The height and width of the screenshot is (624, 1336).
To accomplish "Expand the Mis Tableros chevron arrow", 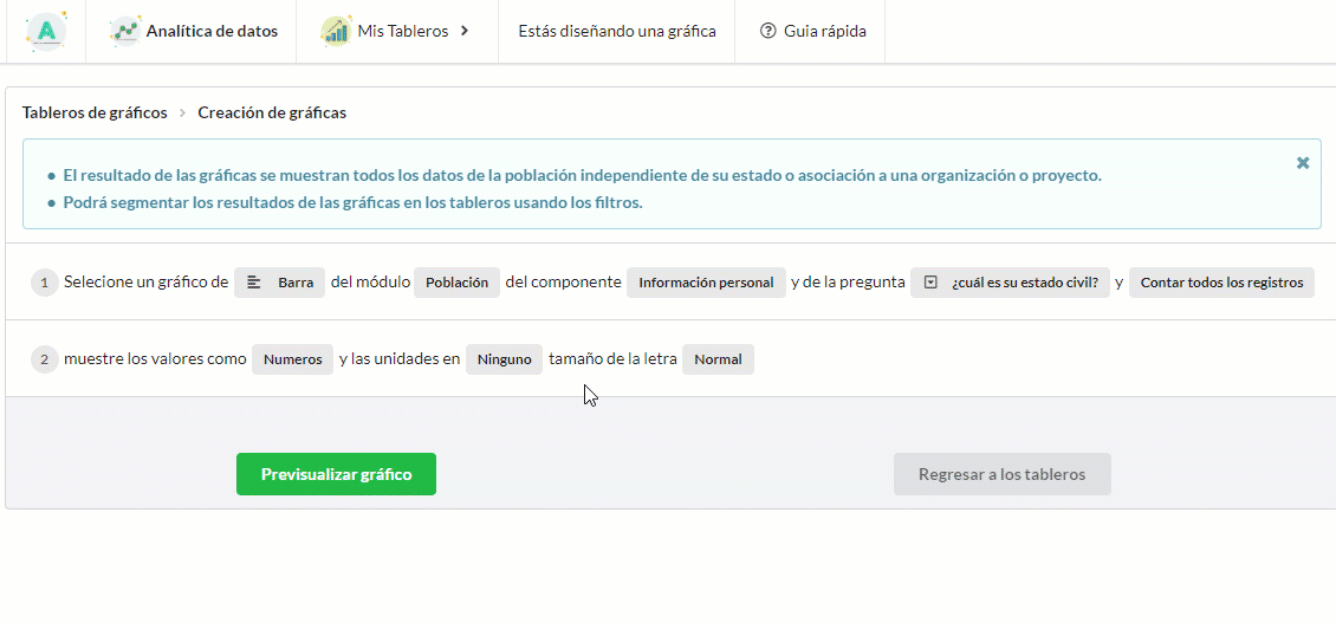I will pos(464,31).
